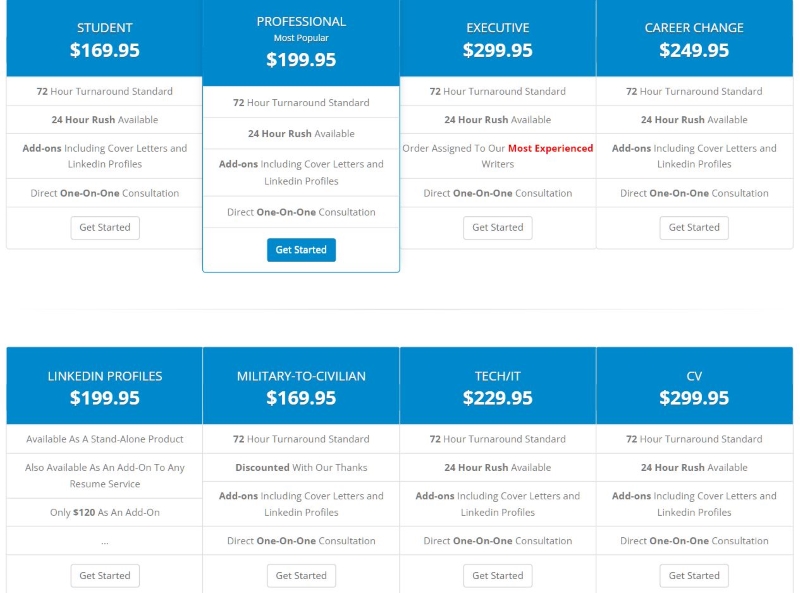Select the Military-To-Civilian price header
The image size is (800, 593).
coord(301,386)
